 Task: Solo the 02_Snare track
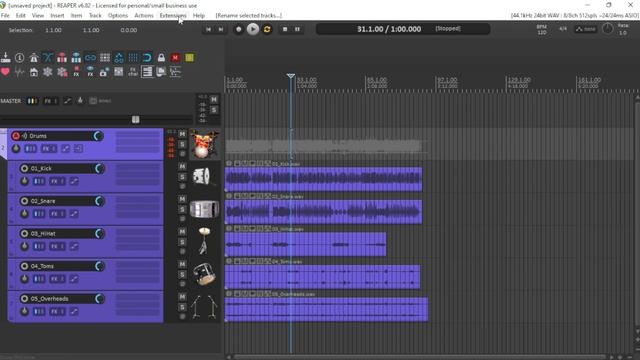click(182, 209)
